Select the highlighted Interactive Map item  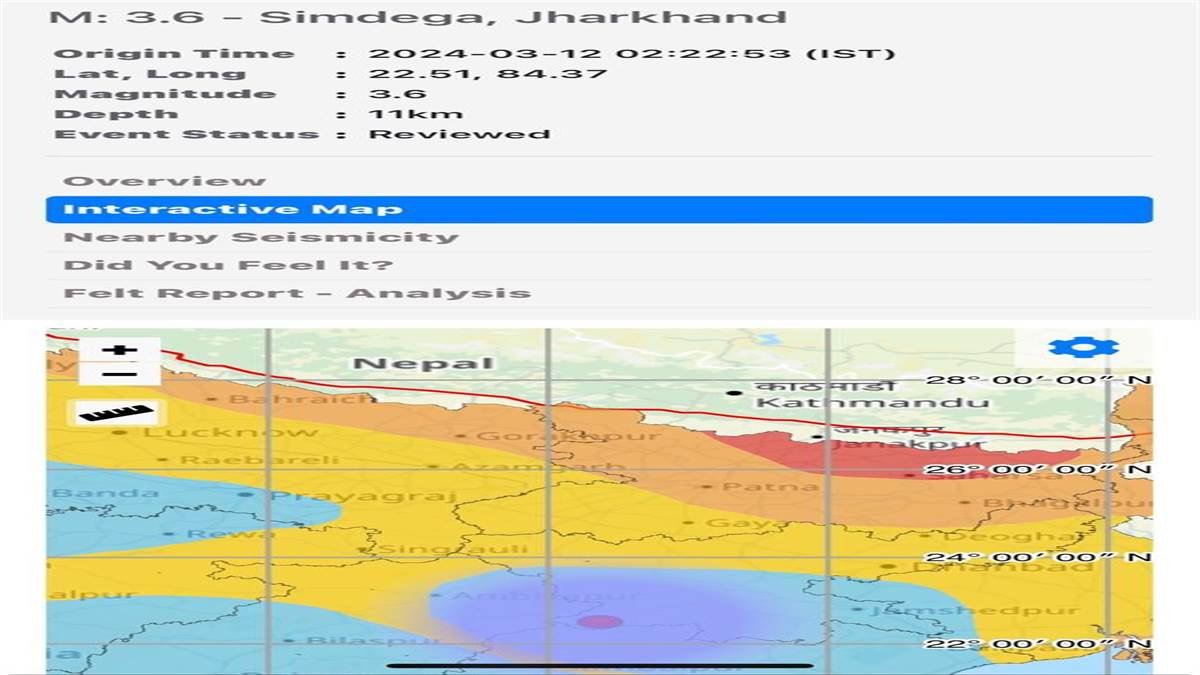point(598,209)
